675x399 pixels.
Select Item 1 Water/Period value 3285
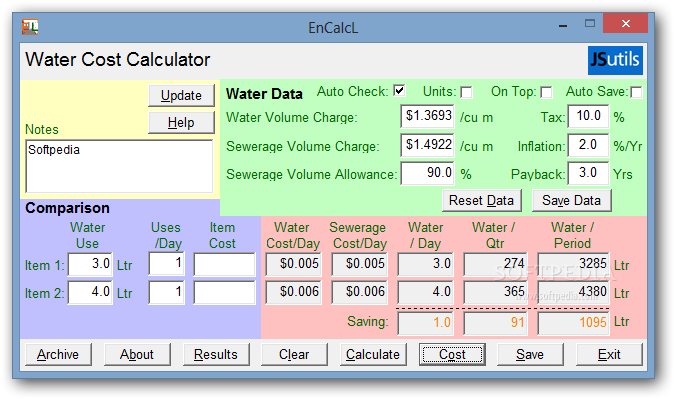tap(573, 264)
